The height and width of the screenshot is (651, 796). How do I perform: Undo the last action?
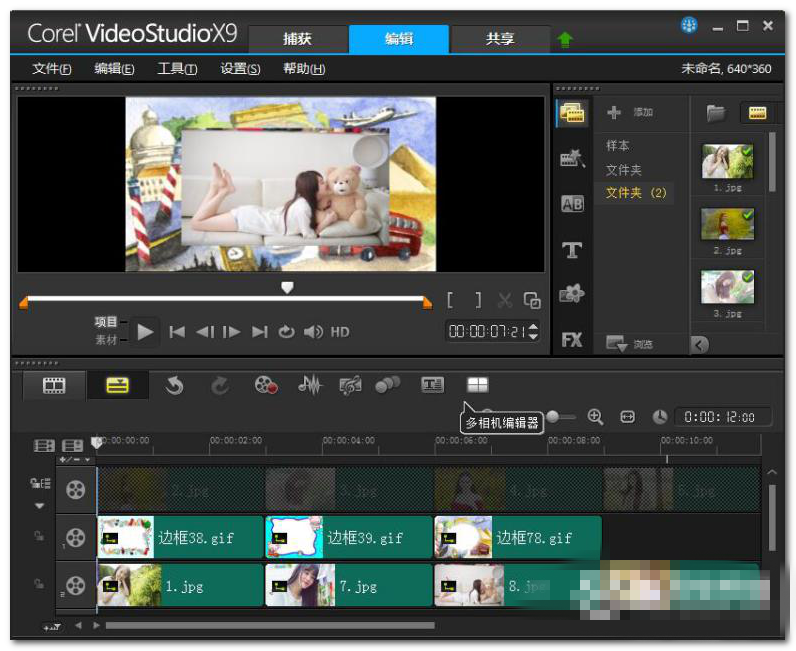pos(174,385)
